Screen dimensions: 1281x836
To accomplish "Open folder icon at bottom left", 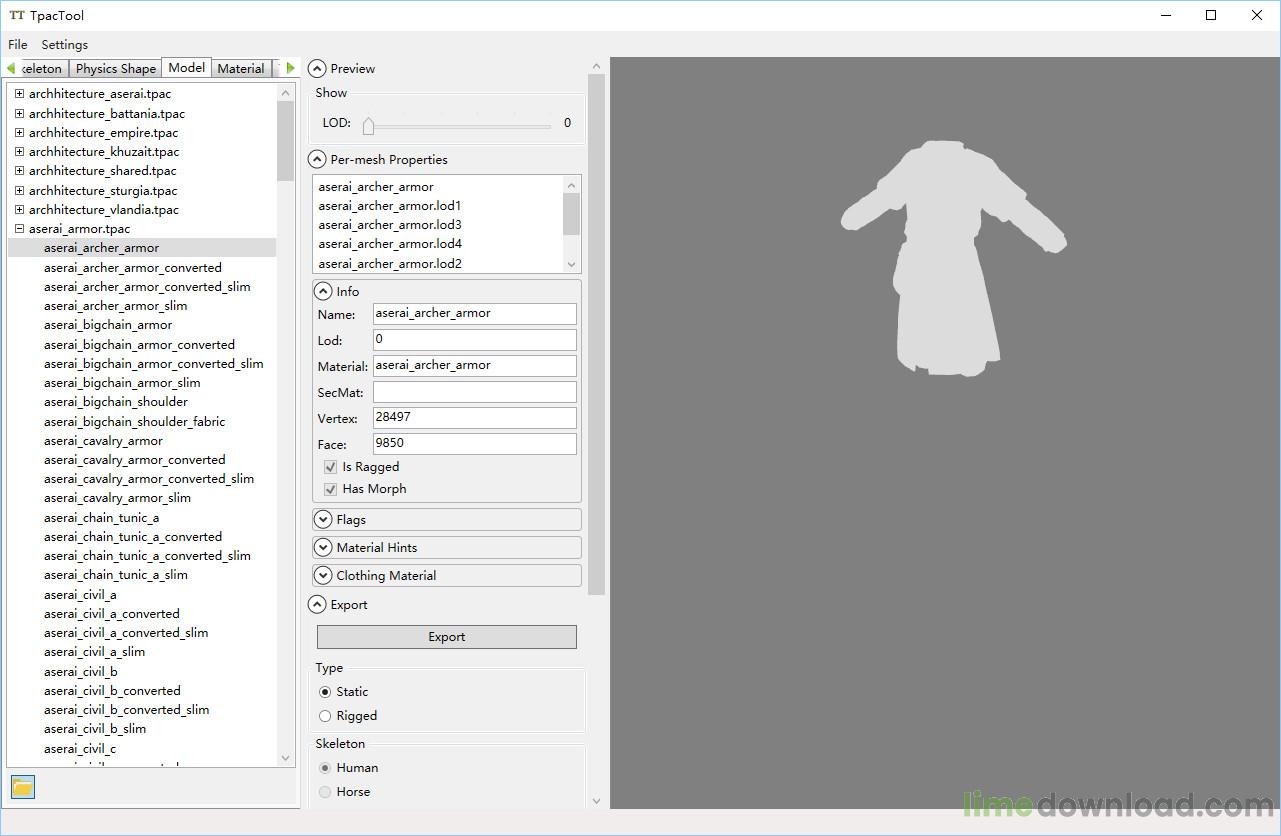I will [23, 787].
